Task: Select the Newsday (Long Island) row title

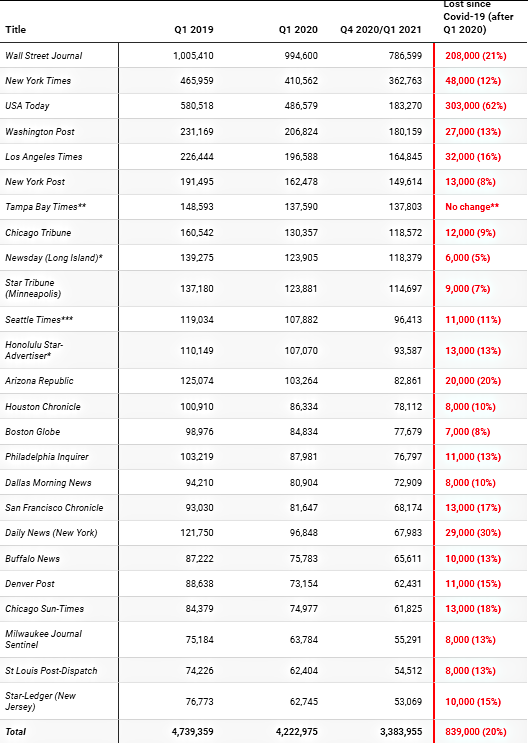Action: [x=54, y=258]
